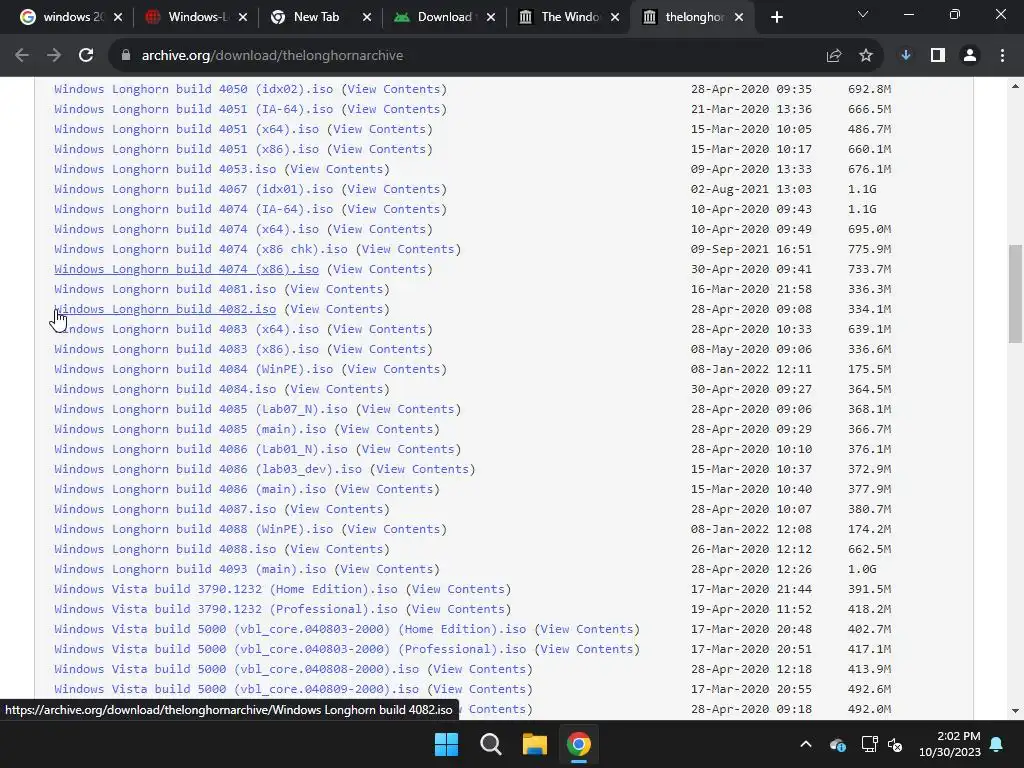Download Longhorn build 4067 (idx01).iso
Screen dimensions: 1024x768
[x=194, y=189]
